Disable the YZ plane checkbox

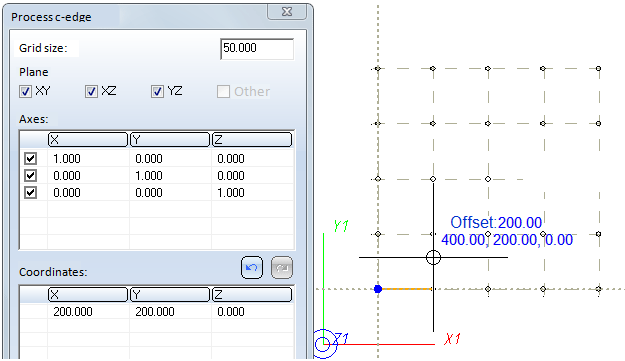(x=157, y=92)
